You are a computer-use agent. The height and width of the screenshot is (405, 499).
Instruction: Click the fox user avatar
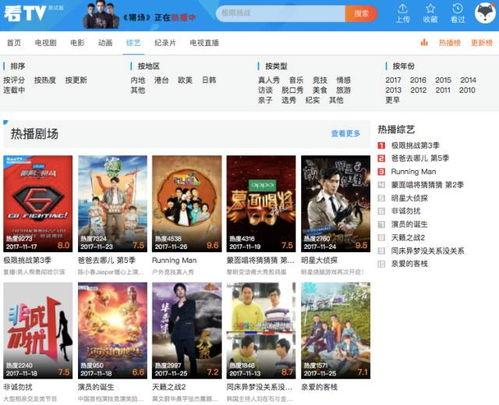(485, 13)
